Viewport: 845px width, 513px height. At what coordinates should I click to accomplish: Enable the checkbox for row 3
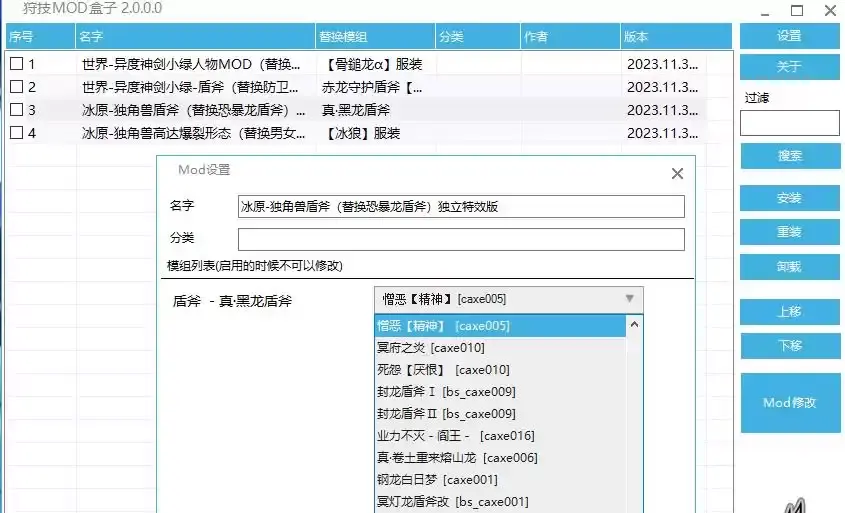click(x=16, y=110)
